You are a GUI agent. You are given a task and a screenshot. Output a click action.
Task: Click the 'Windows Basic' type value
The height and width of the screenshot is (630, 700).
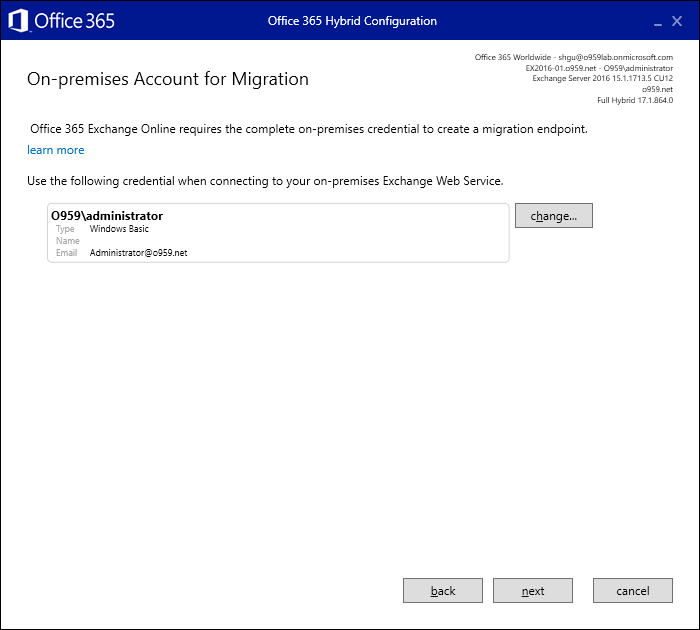click(119, 229)
